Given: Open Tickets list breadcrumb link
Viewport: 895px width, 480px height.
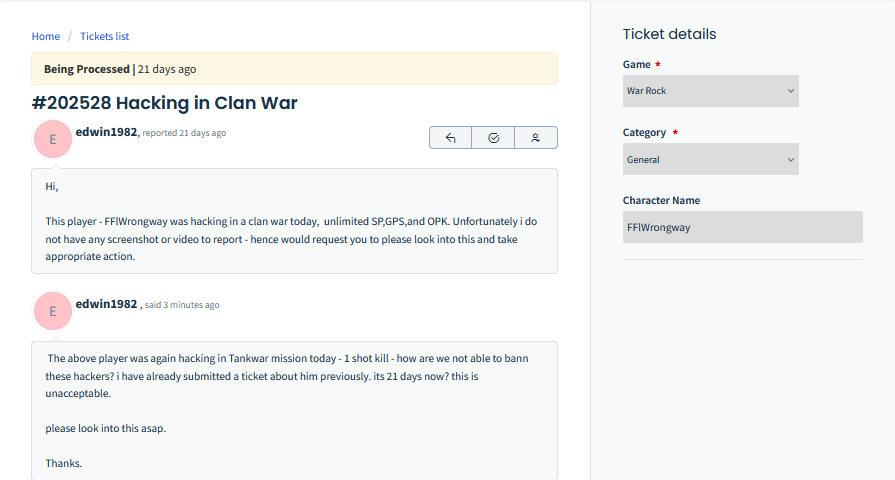Looking at the screenshot, I should point(105,37).
